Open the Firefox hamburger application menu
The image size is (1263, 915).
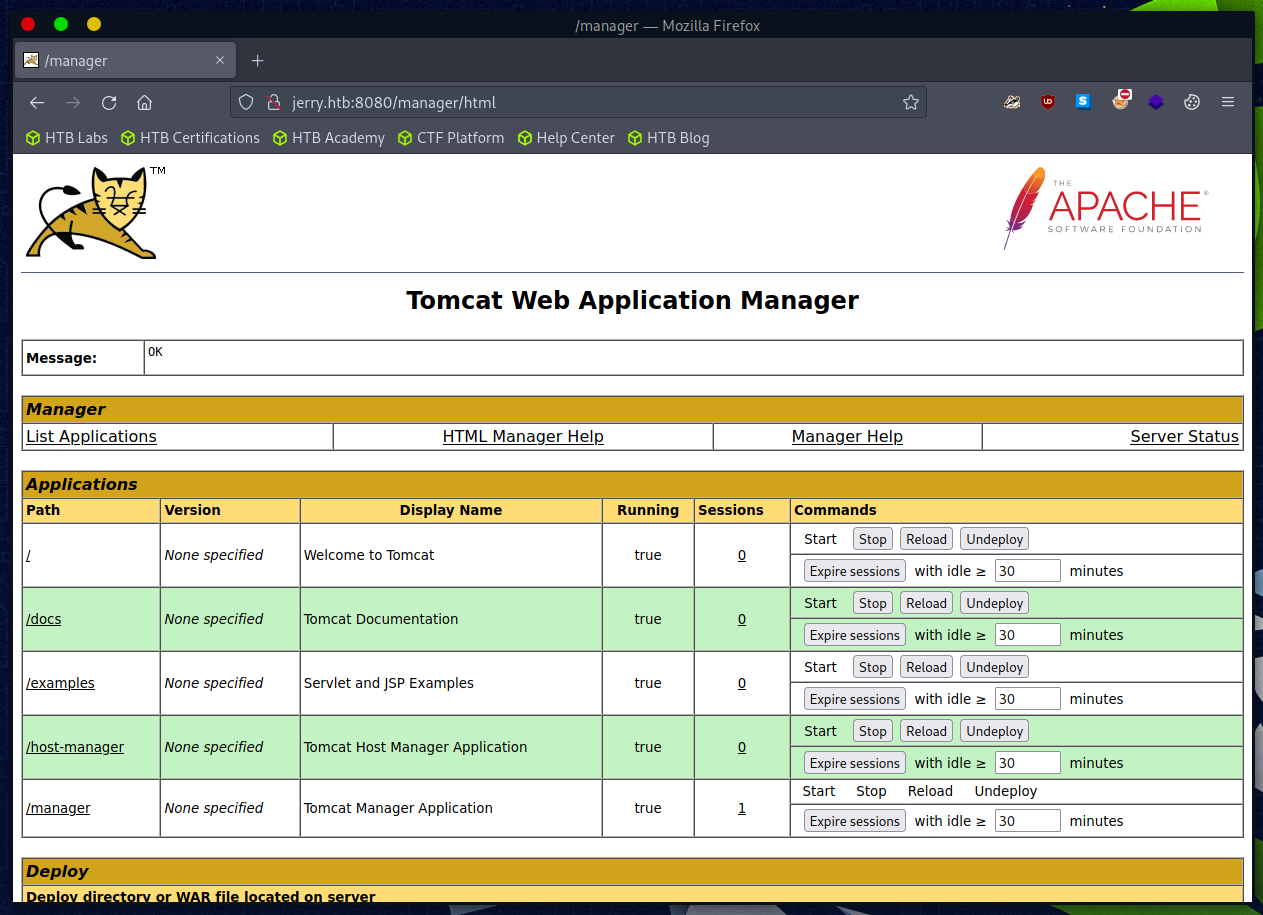point(1228,102)
